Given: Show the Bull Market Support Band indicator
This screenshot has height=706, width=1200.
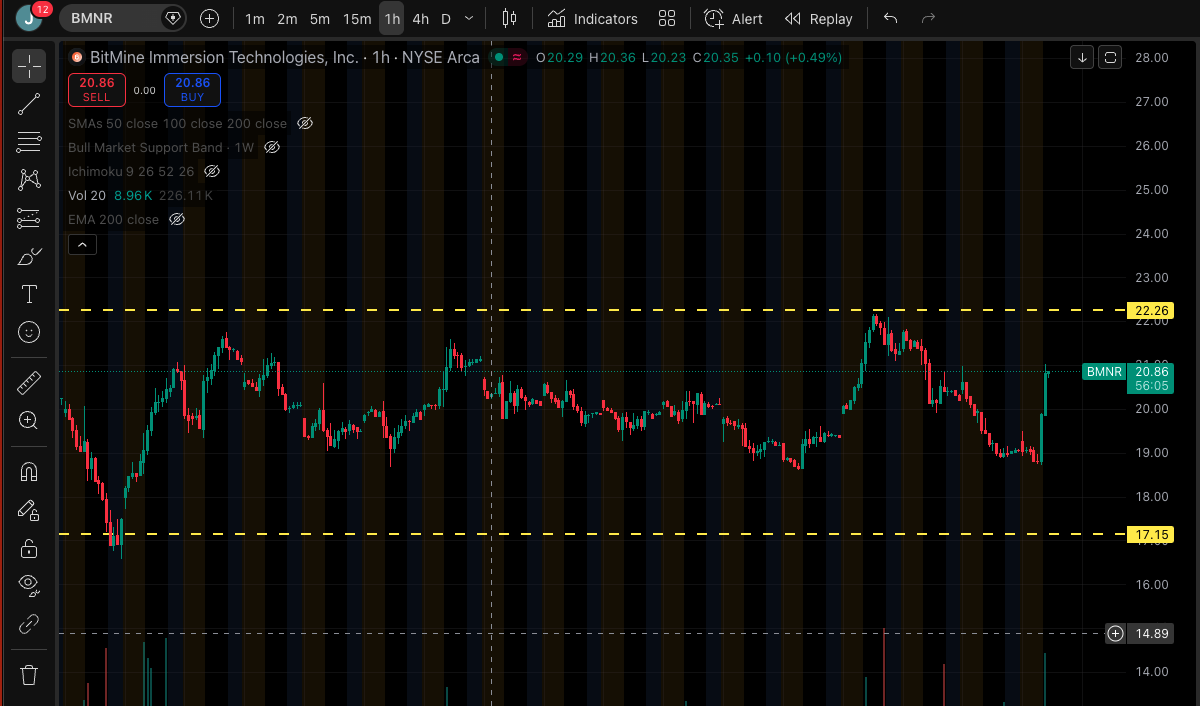Looking at the screenshot, I should [272, 147].
